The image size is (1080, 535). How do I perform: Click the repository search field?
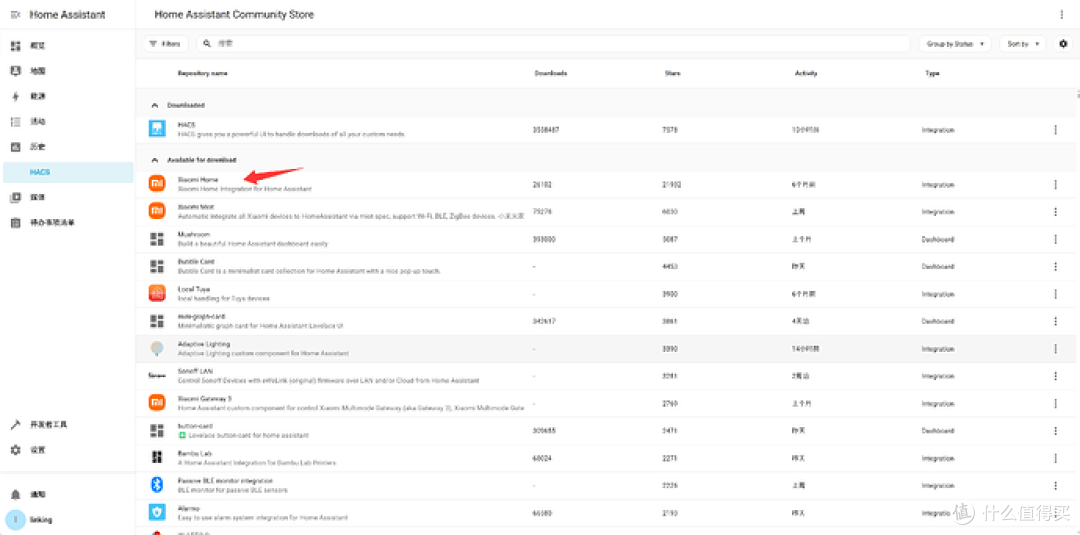553,43
